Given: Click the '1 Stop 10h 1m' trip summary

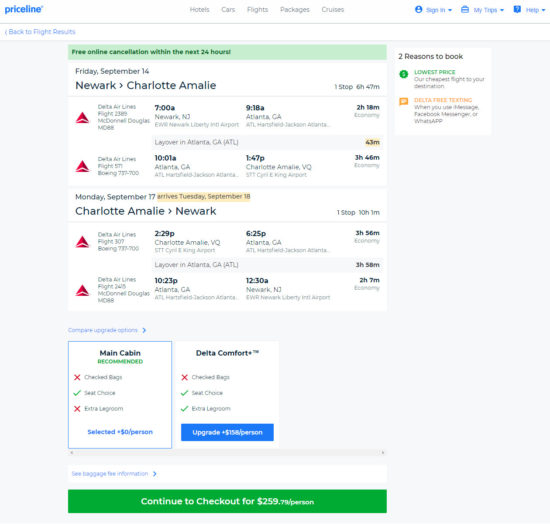Looking at the screenshot, I should coord(358,213).
